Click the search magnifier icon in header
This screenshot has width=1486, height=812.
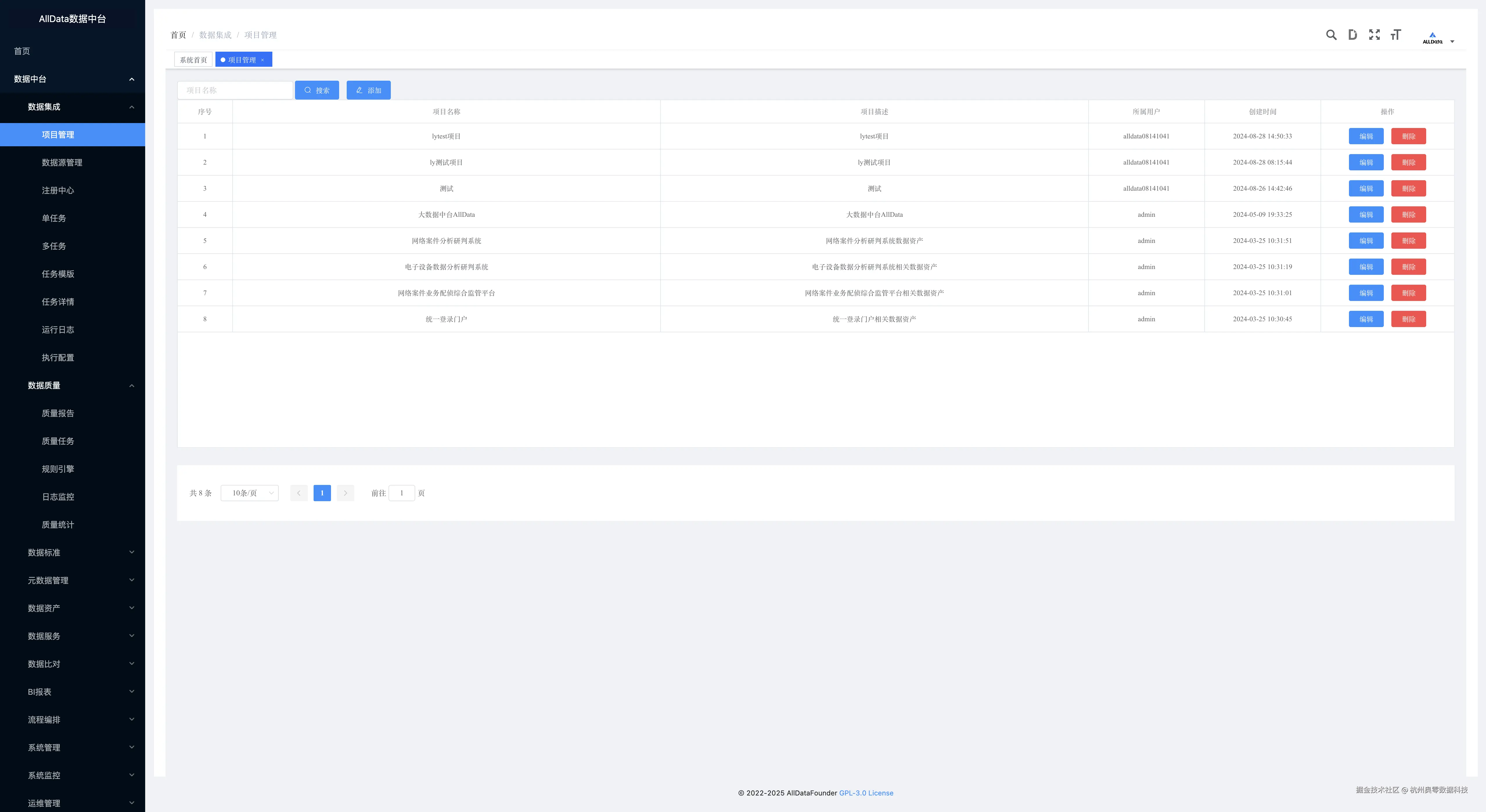tap(1331, 35)
